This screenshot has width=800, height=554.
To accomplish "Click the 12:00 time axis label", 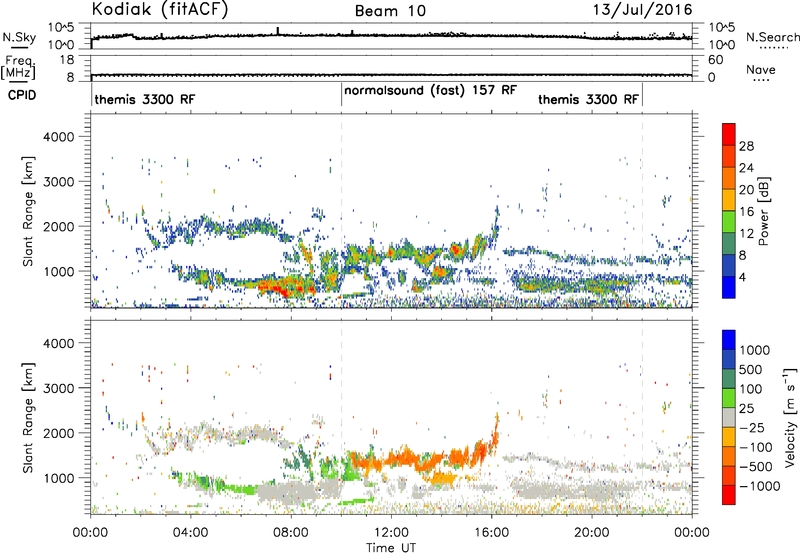I will pyautogui.click(x=391, y=533).
